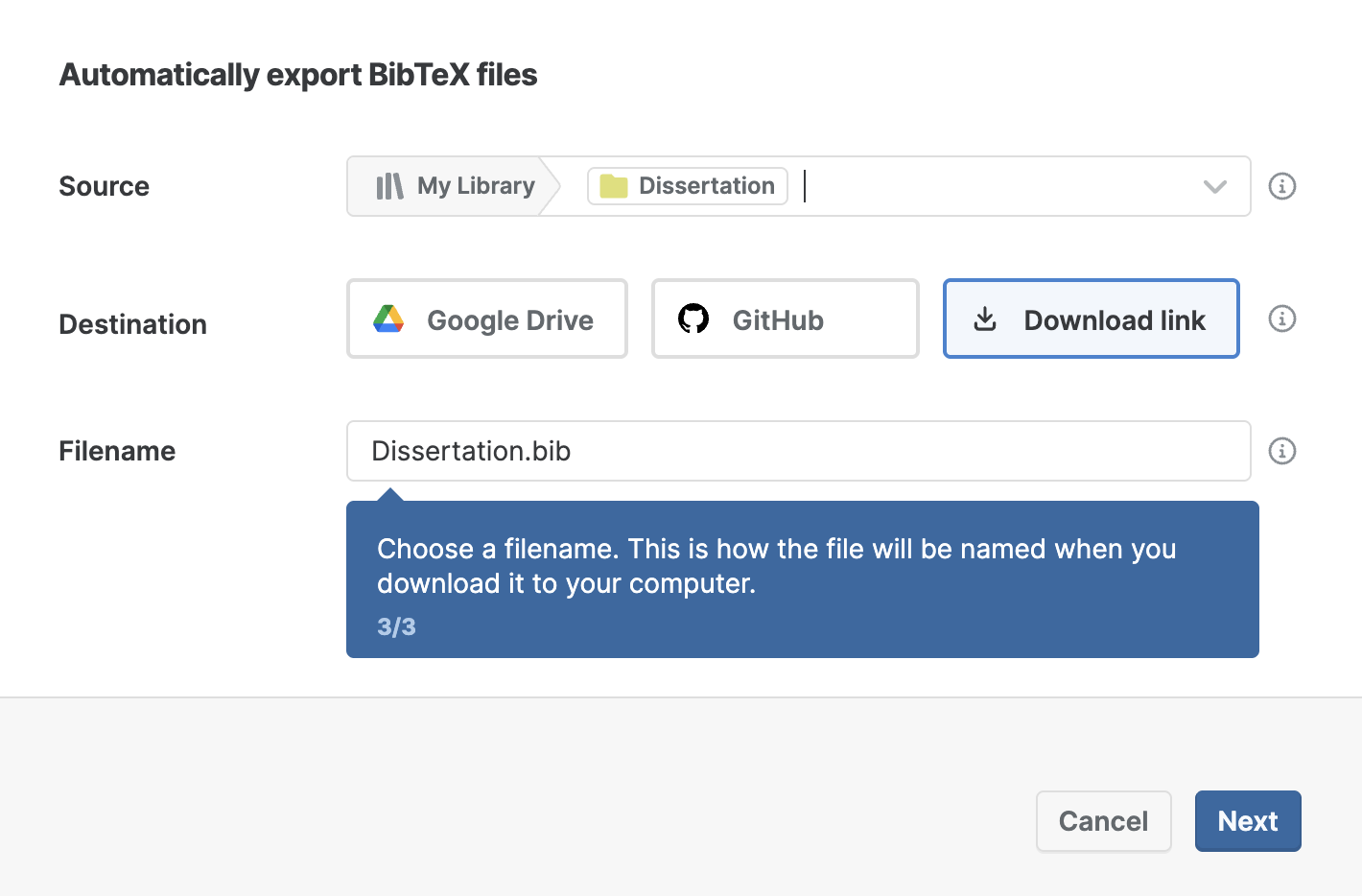The height and width of the screenshot is (896, 1362).
Task: Click the library books icon in Source
Action: click(x=389, y=186)
